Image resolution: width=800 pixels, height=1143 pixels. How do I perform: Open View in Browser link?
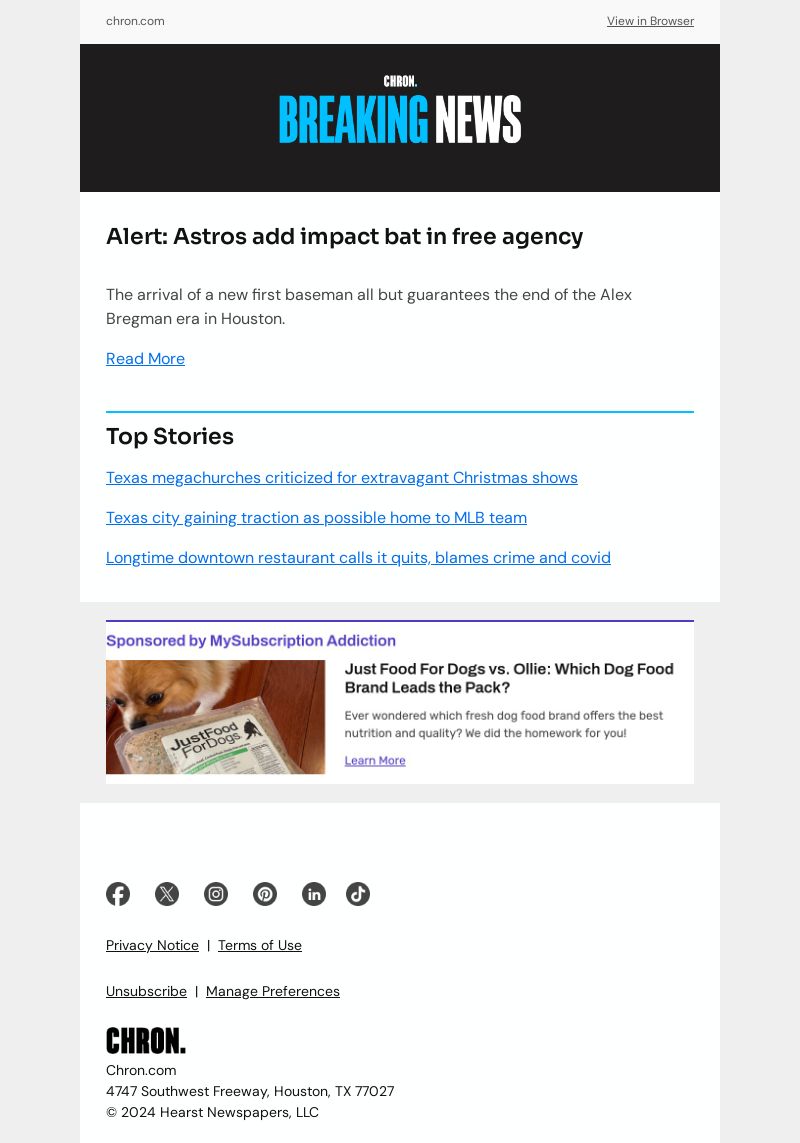[651, 21]
